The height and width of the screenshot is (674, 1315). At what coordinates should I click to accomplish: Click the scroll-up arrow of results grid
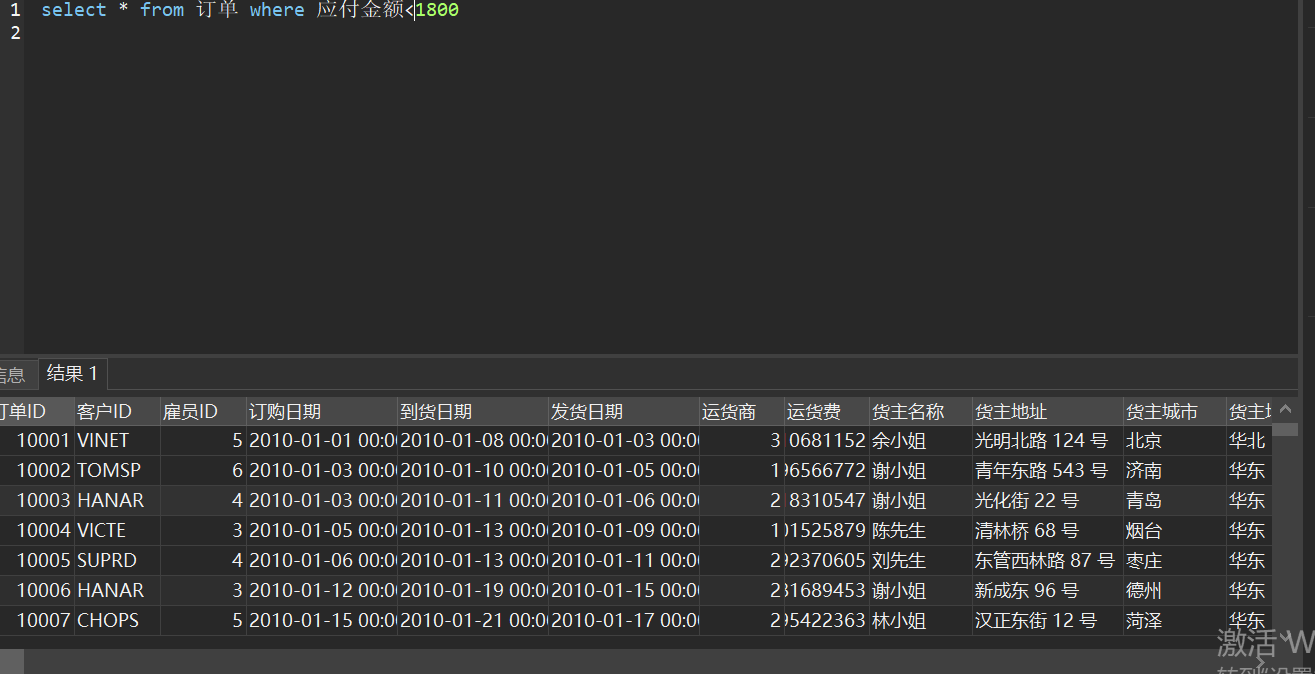click(x=1285, y=409)
